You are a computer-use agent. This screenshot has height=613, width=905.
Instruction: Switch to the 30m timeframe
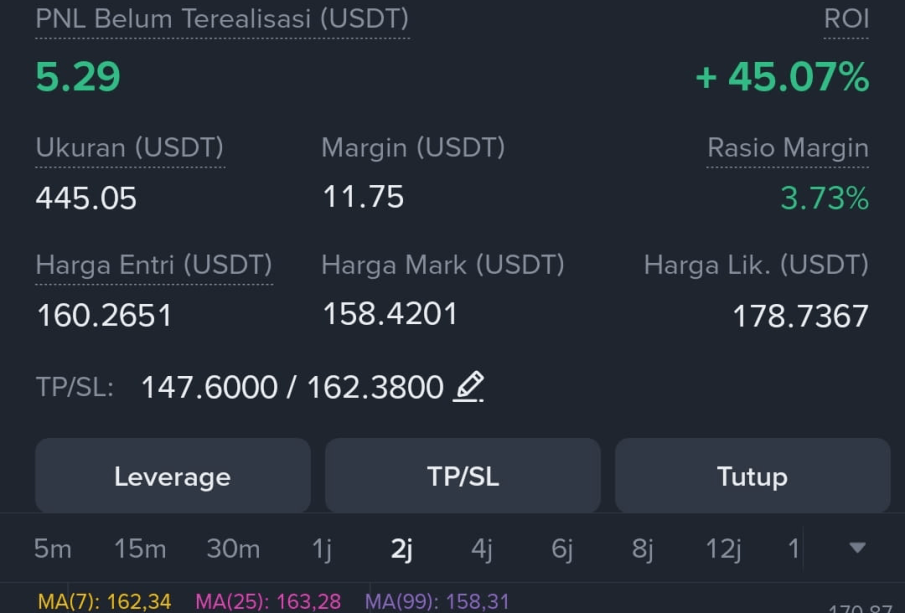(x=233, y=548)
